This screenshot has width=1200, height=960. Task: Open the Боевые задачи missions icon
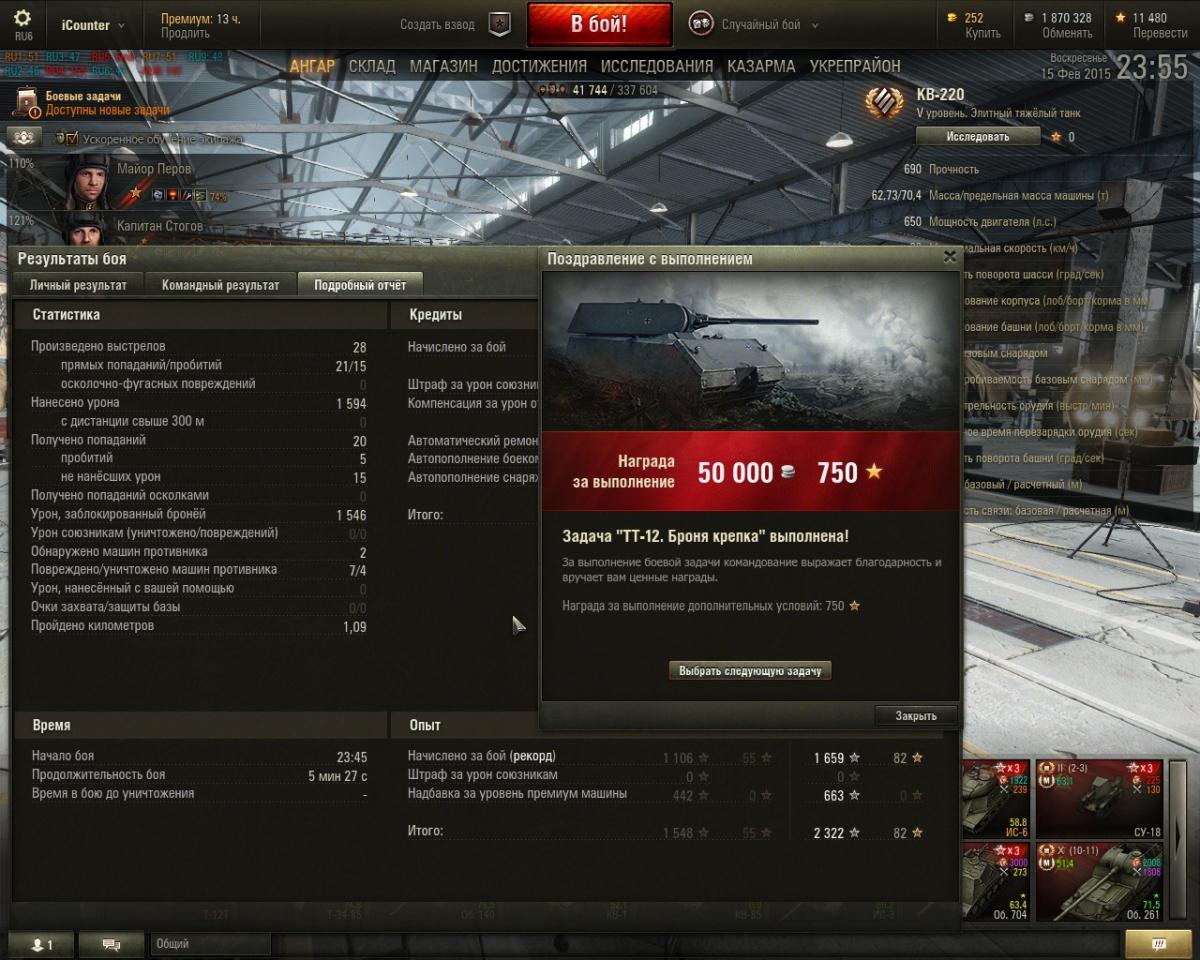(x=28, y=102)
